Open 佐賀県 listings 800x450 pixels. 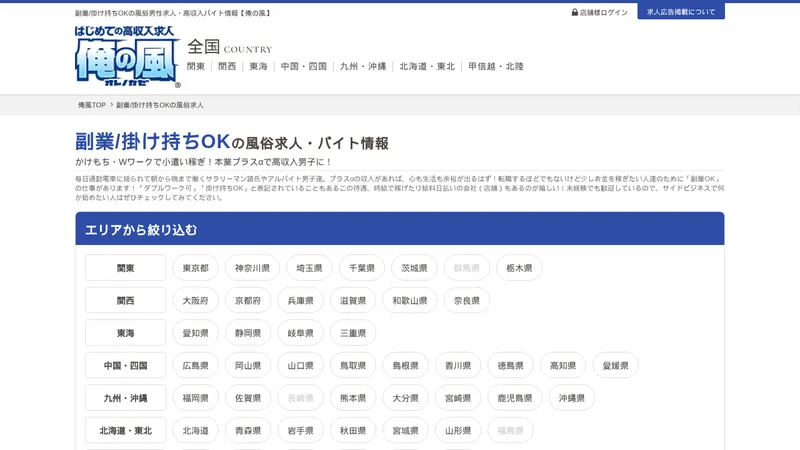248,398
